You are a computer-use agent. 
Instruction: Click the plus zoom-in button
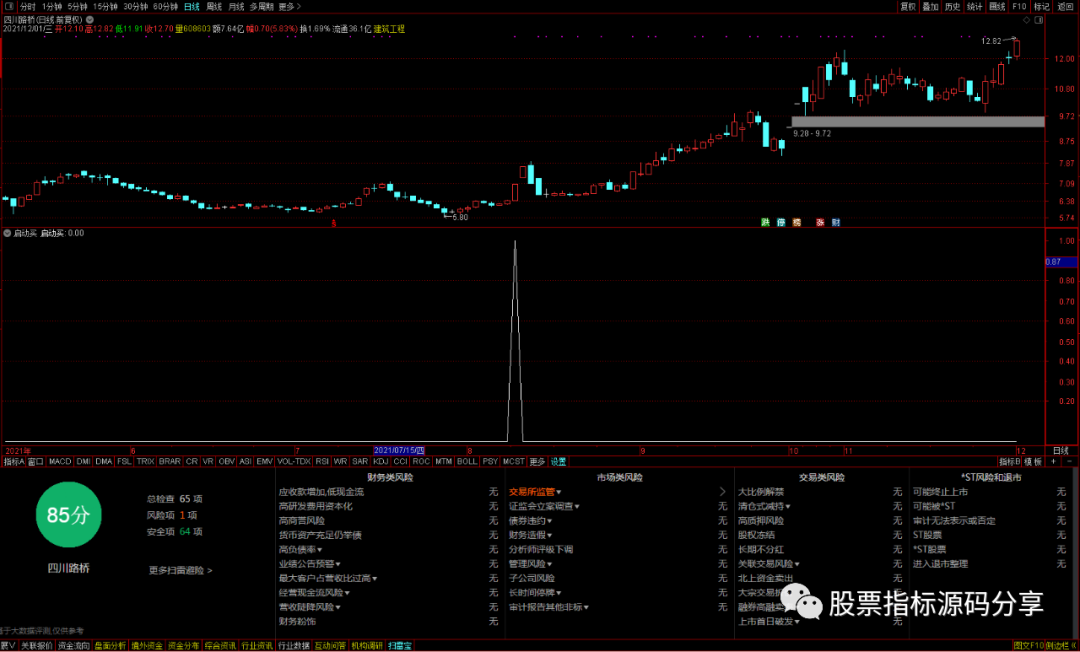coord(1053,461)
